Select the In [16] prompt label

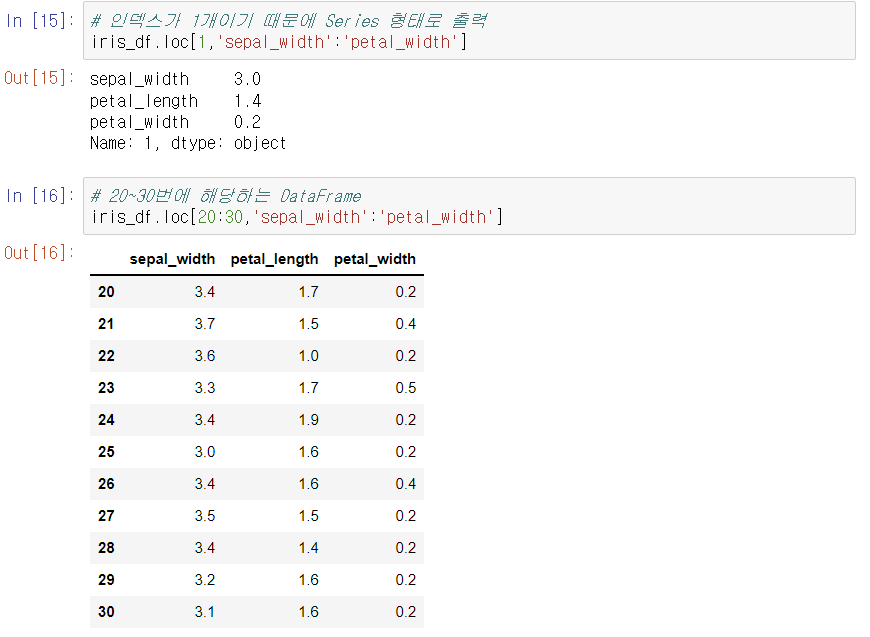tap(40, 195)
